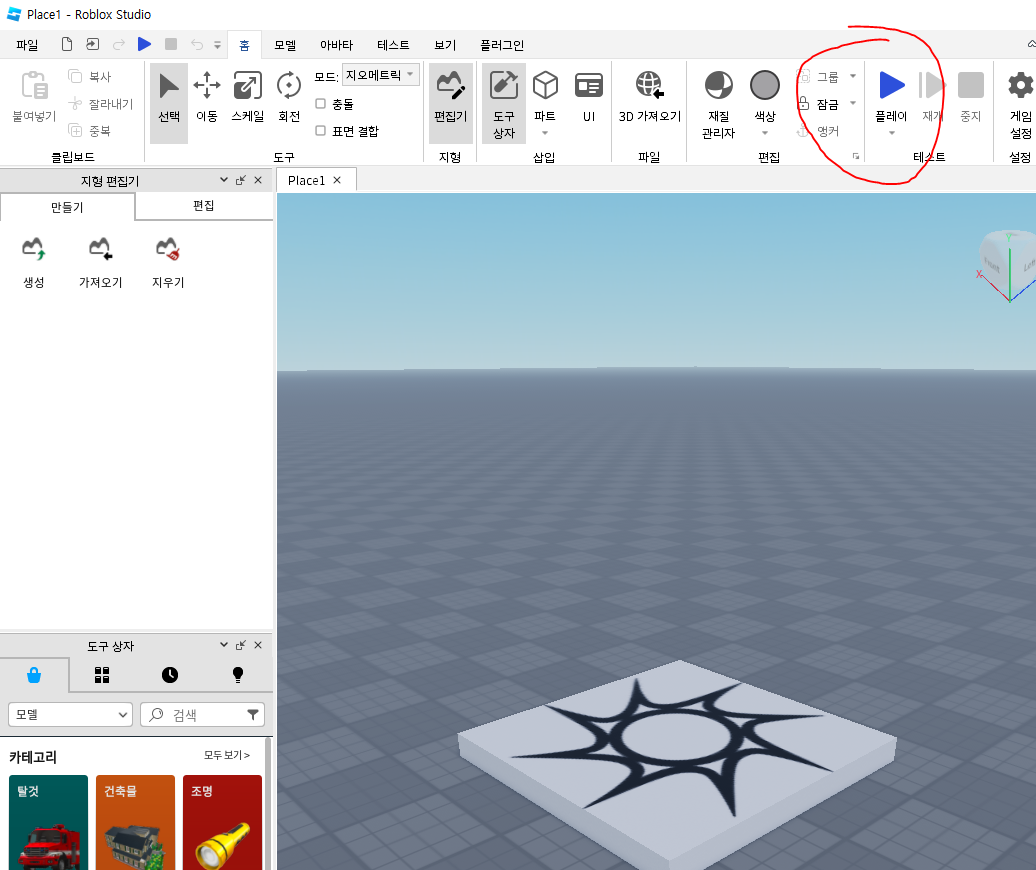Toggle the 도구 상자 (Toolbox) ribbon button
The image size is (1036, 870).
tap(503, 103)
